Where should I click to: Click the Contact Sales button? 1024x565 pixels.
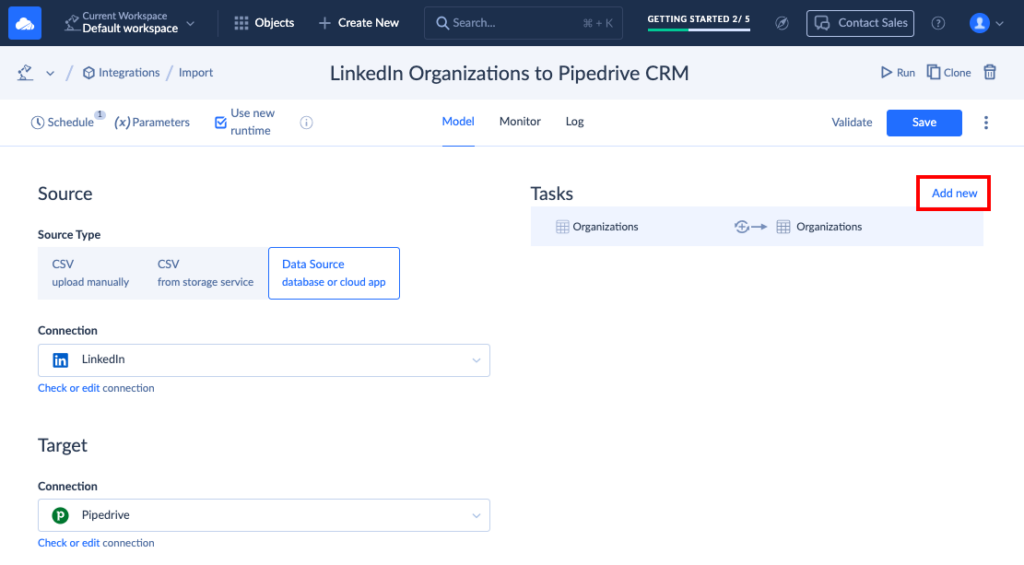coord(860,23)
